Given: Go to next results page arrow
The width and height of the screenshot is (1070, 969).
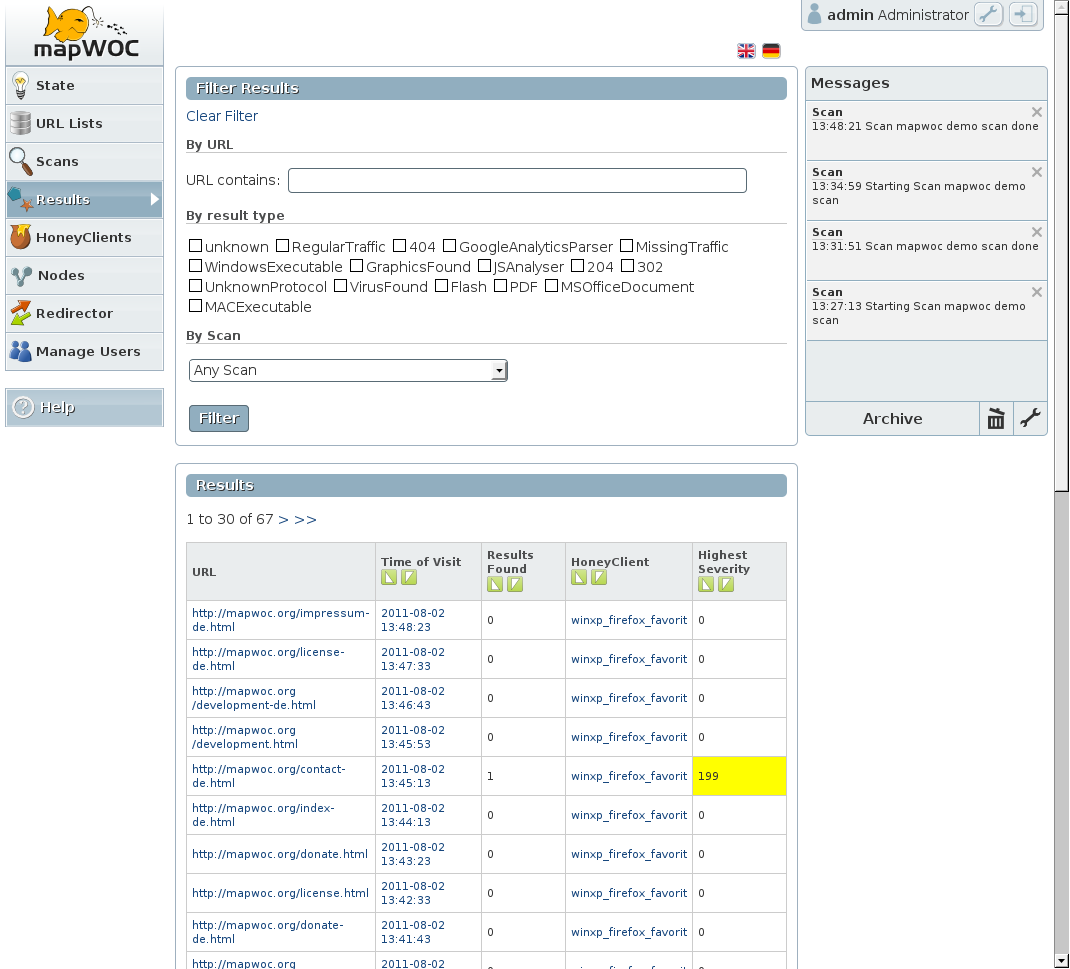Looking at the screenshot, I should coord(283,520).
